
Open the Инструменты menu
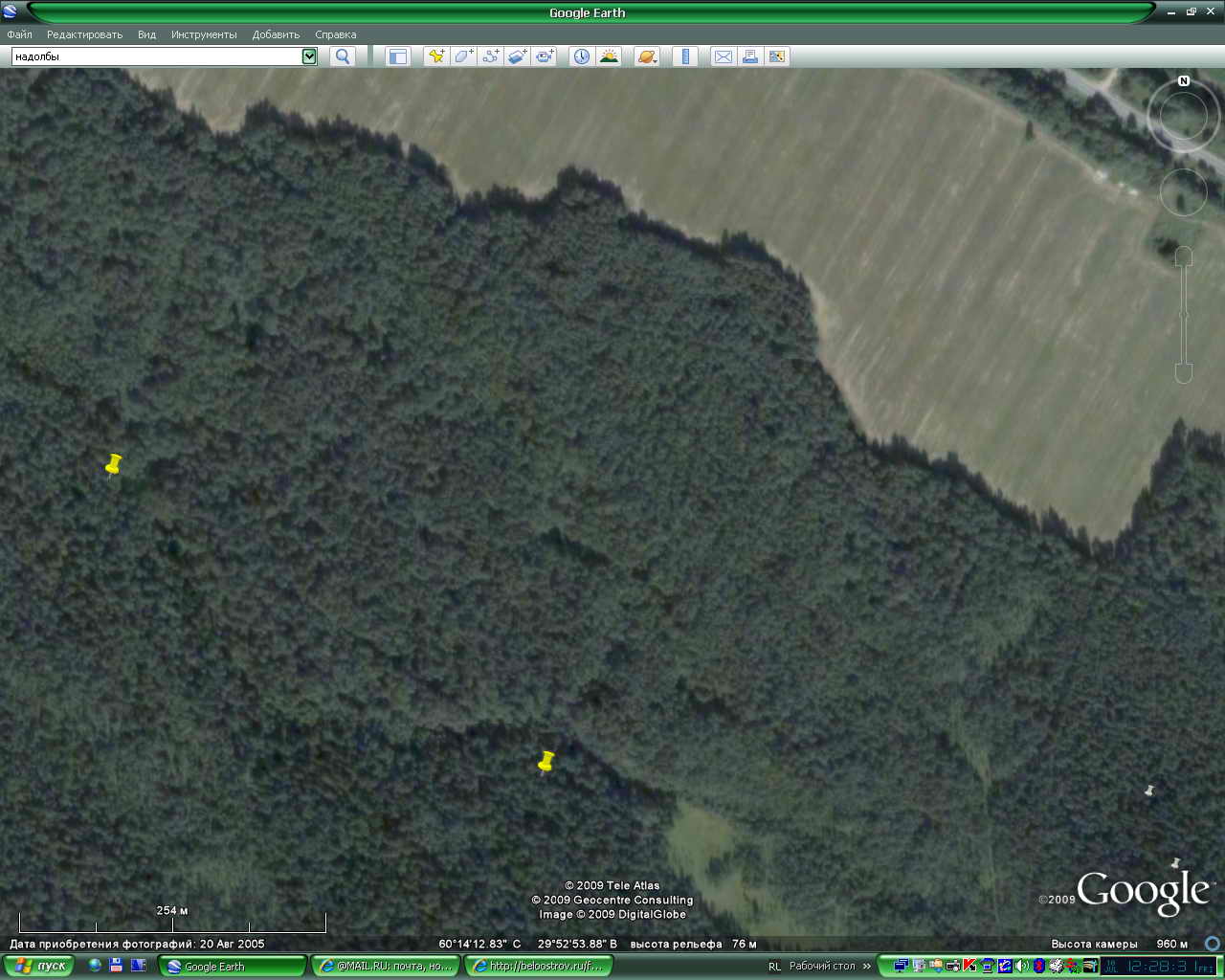click(x=204, y=34)
